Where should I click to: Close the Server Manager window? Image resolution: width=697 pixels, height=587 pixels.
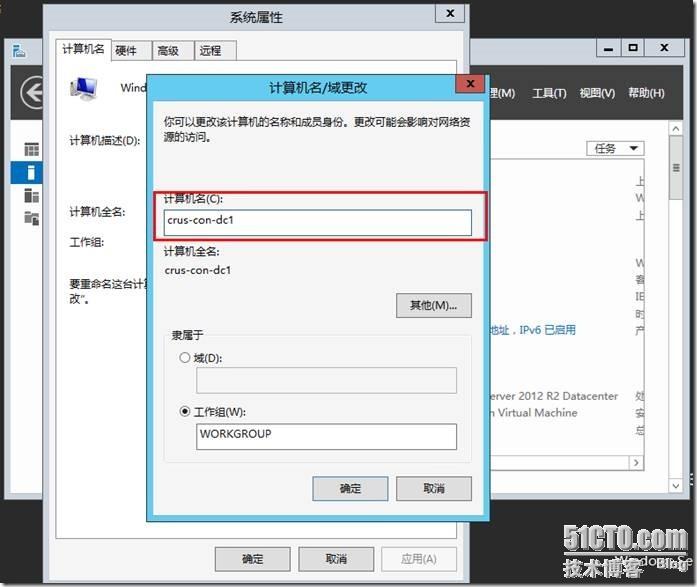point(665,48)
